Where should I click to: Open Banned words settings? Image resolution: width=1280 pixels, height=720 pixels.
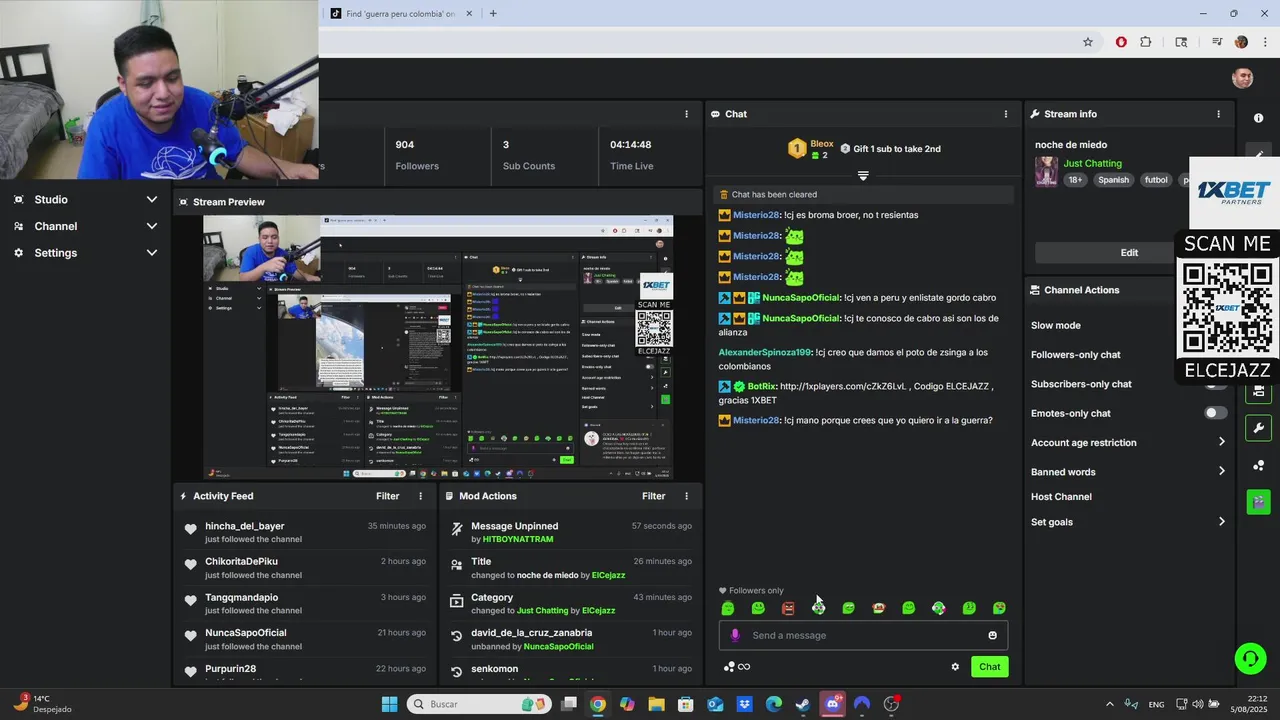tap(1128, 472)
